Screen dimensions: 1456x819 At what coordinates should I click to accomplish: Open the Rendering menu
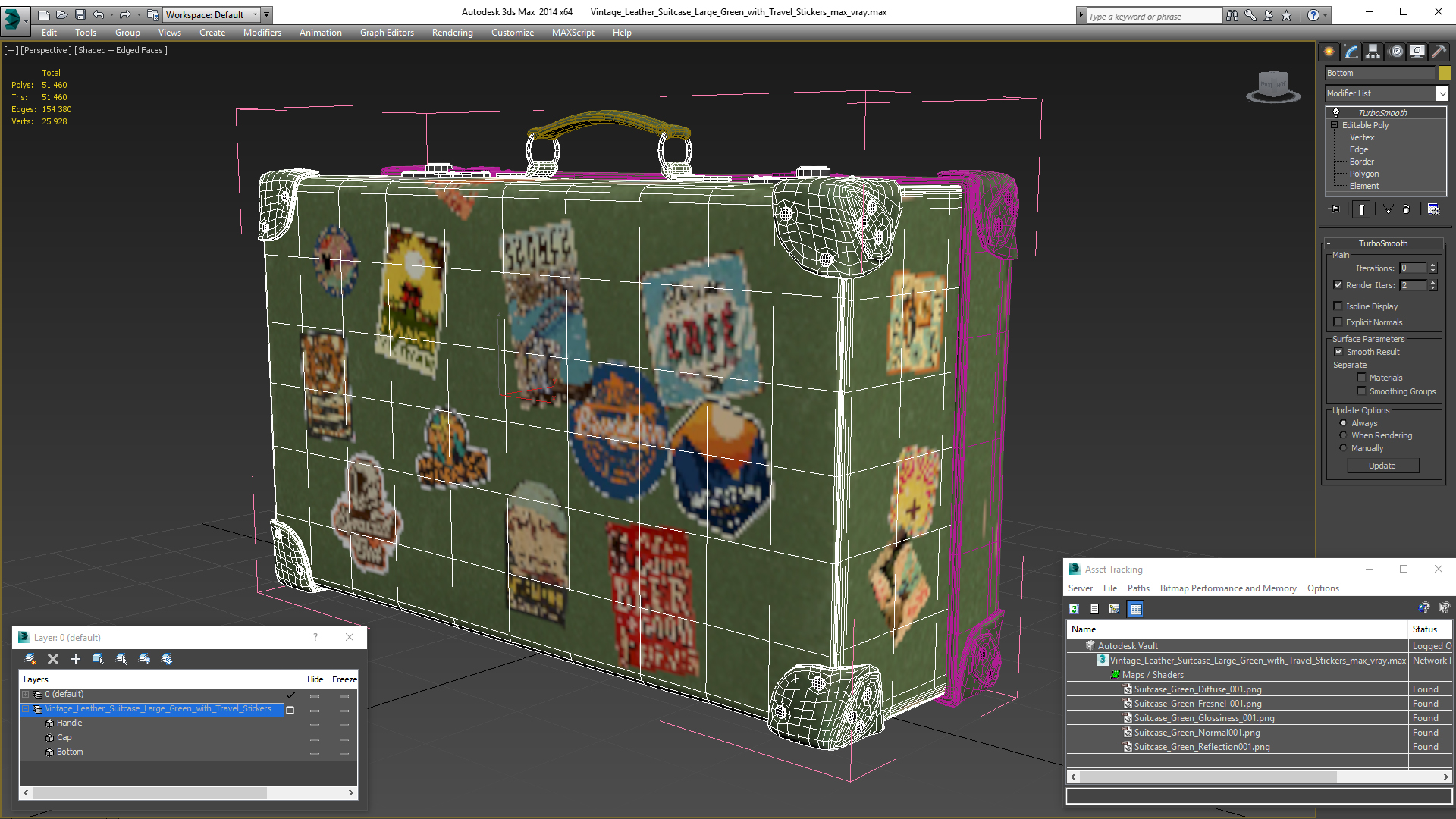coord(452,33)
